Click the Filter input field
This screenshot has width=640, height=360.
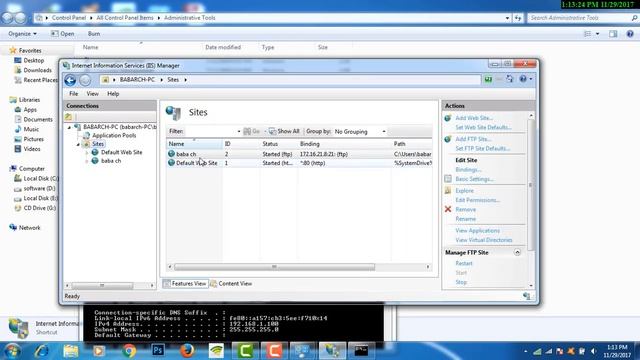211,131
